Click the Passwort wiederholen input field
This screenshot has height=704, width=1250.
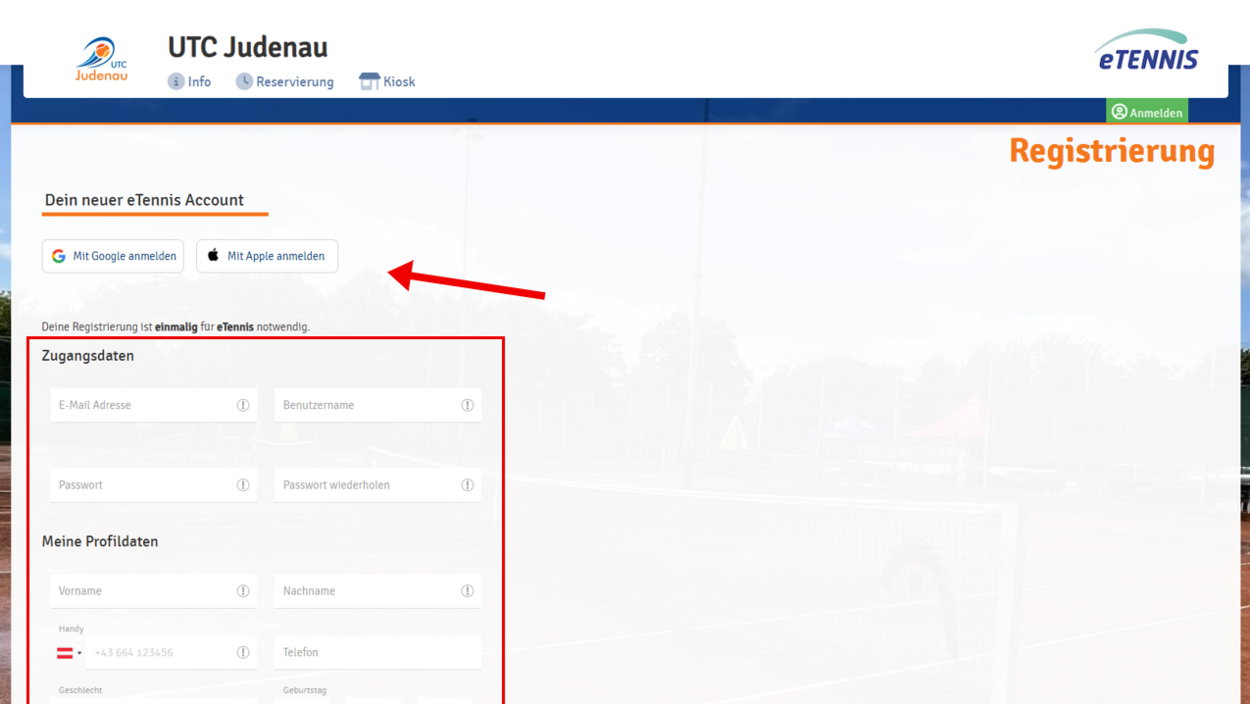tap(367, 485)
